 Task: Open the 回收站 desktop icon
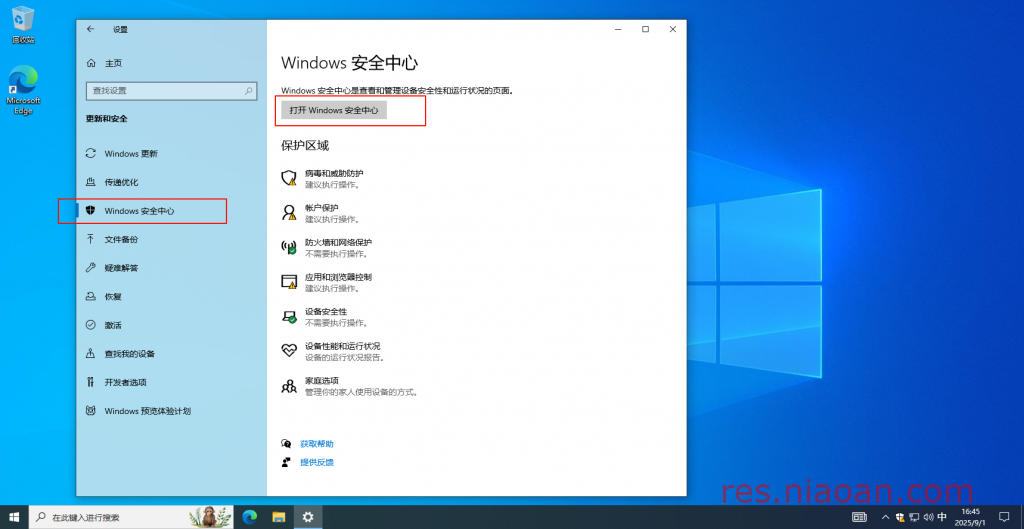(x=23, y=26)
